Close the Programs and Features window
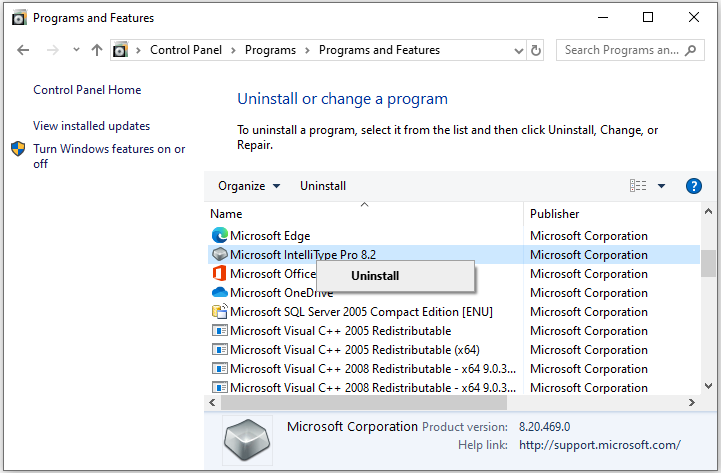 pos(694,17)
